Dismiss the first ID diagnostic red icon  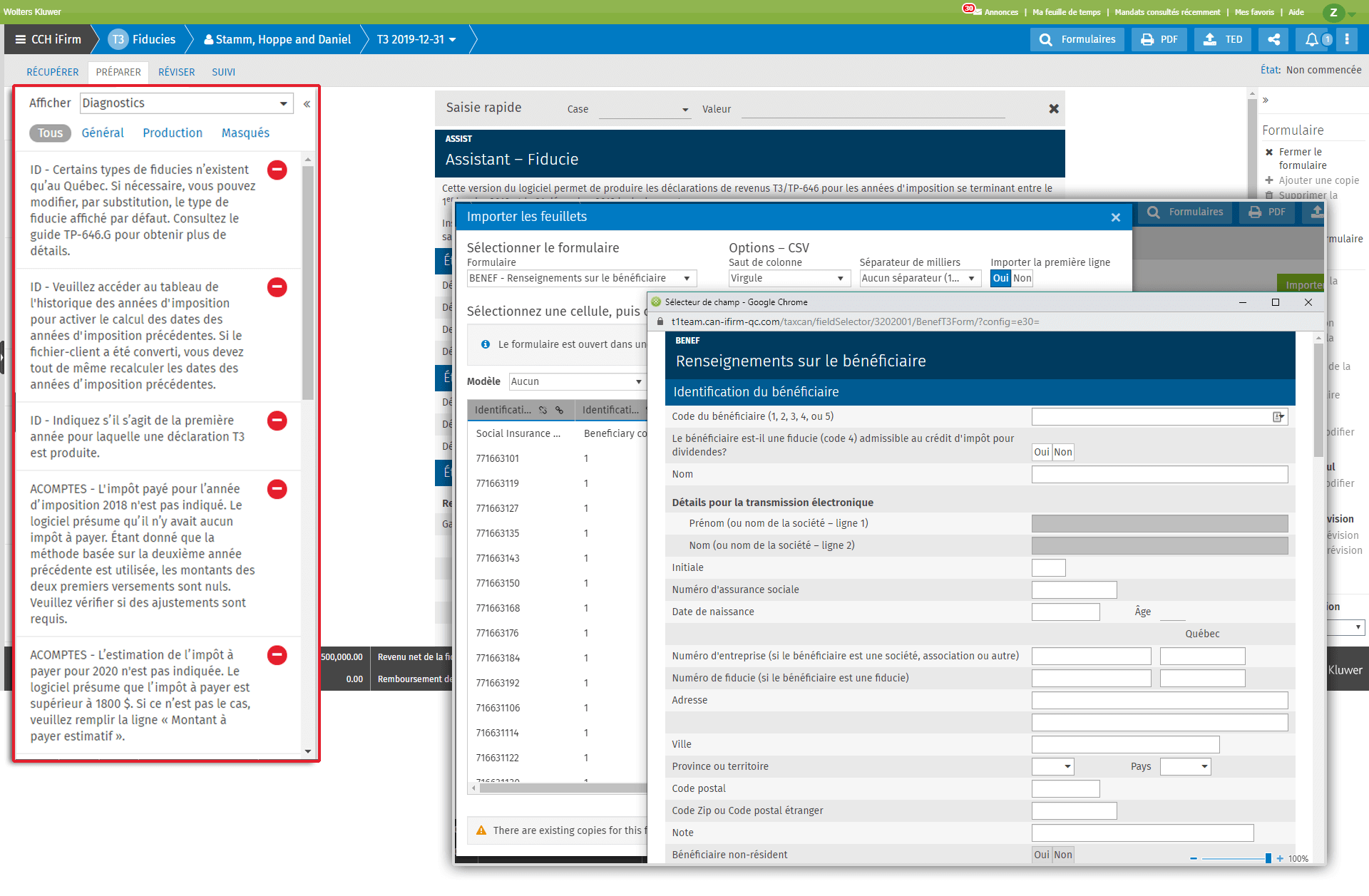point(277,170)
